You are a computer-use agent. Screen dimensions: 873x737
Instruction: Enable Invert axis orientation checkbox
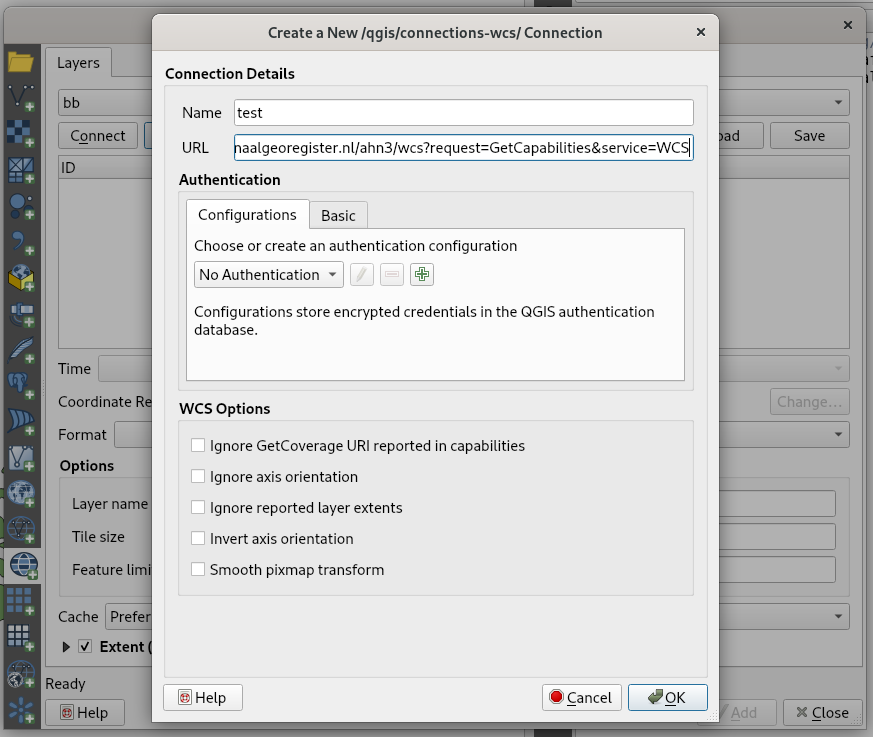pos(198,538)
